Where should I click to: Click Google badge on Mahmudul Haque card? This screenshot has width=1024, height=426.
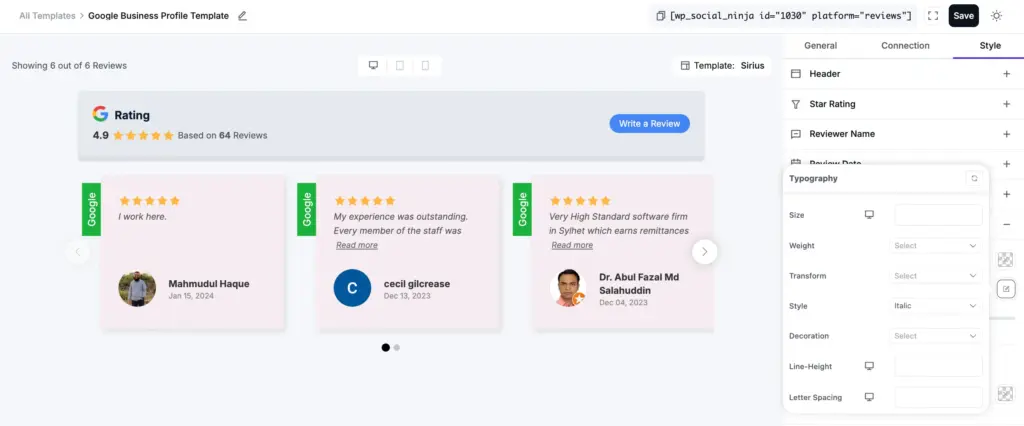pyautogui.click(x=91, y=209)
